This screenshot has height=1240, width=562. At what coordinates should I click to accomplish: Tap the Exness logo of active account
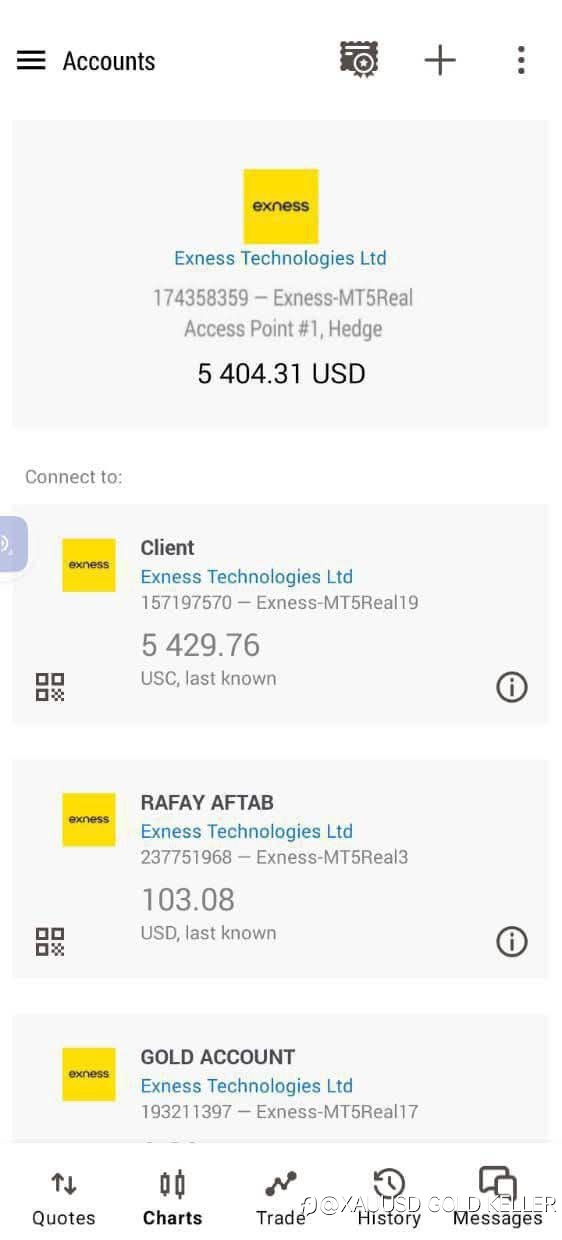click(x=281, y=206)
